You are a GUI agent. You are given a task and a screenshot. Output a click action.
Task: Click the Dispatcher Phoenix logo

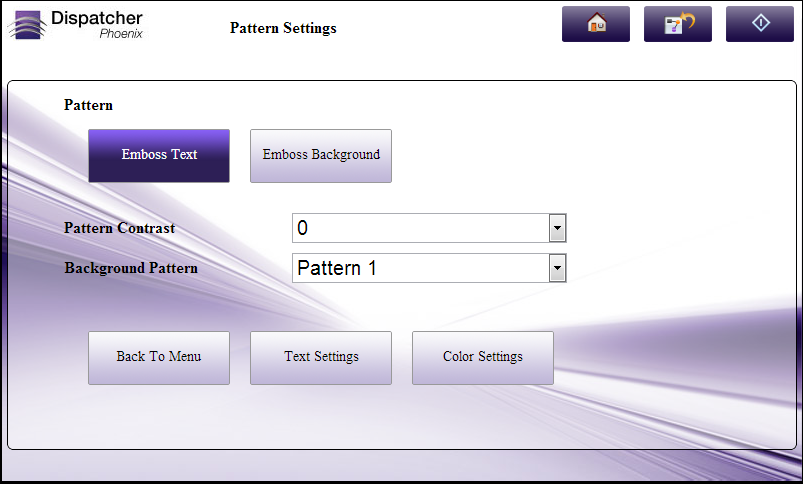pyautogui.click(x=76, y=25)
